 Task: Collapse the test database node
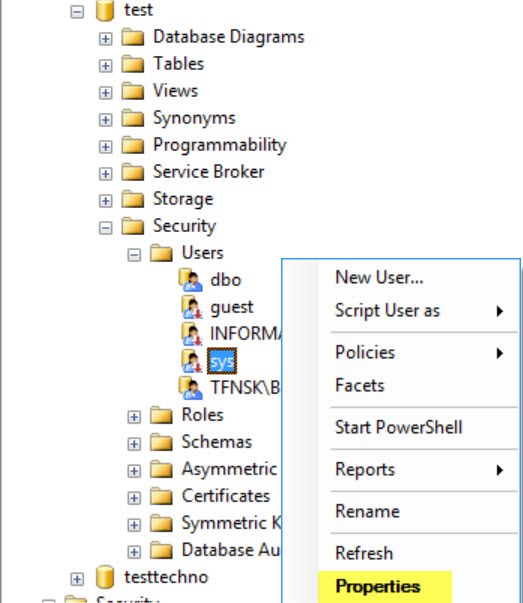(x=77, y=12)
